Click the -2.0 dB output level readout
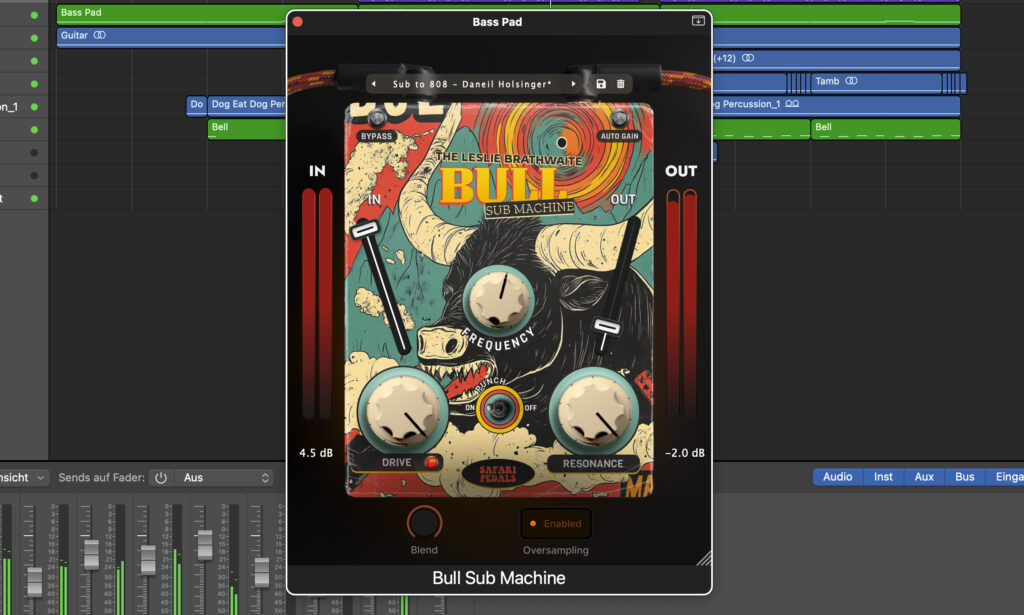This screenshot has width=1024, height=615. 684,452
